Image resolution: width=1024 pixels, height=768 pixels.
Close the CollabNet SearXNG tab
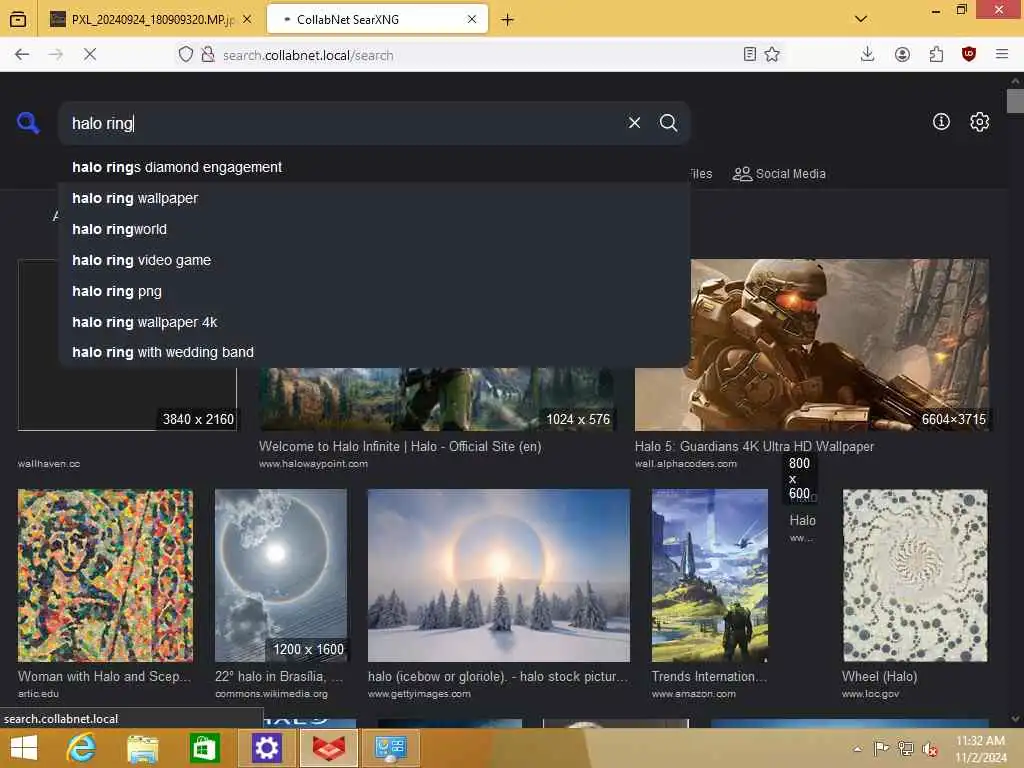coord(472,20)
